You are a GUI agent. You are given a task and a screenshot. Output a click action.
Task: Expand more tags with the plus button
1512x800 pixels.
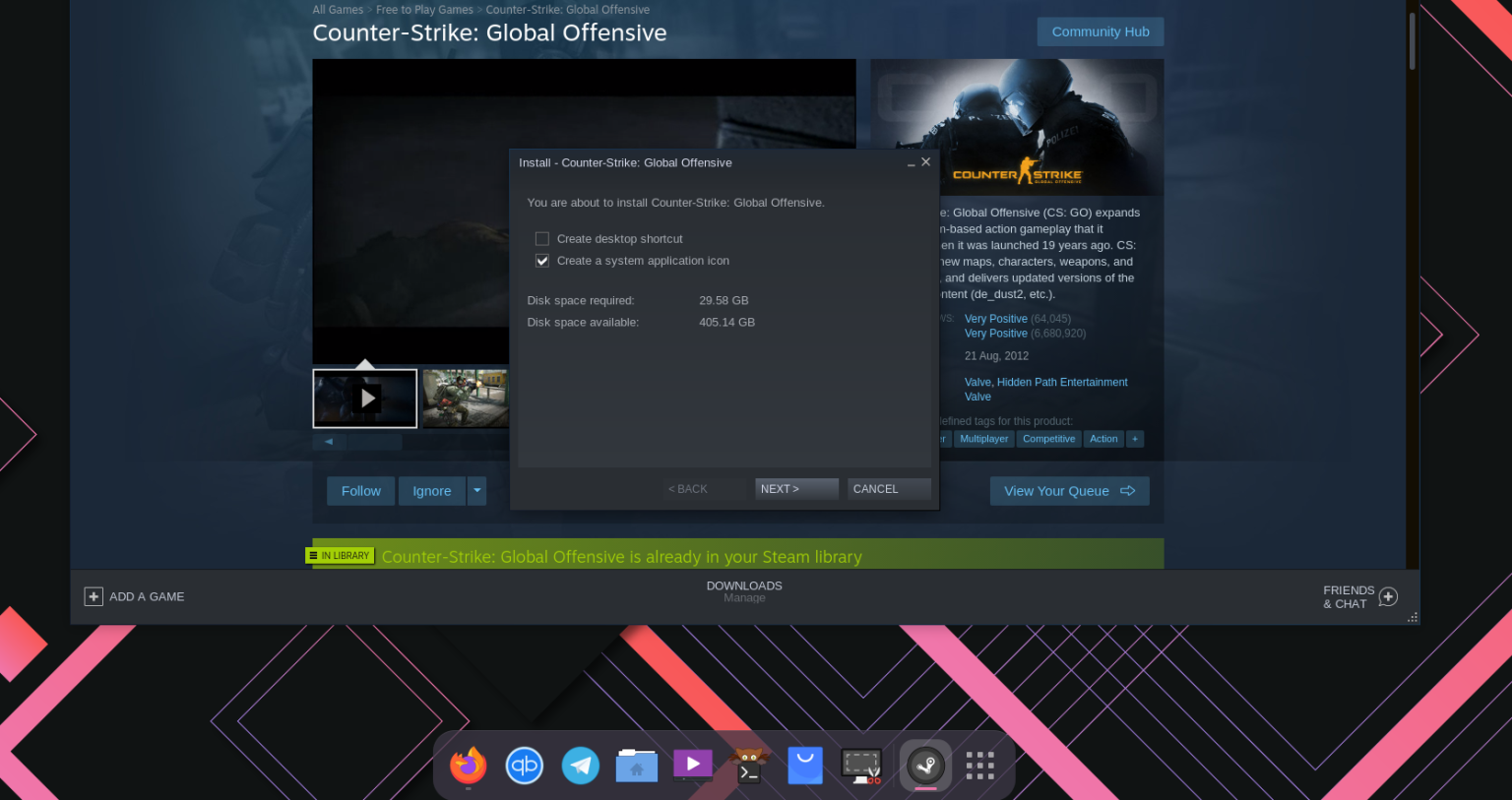click(x=1134, y=439)
